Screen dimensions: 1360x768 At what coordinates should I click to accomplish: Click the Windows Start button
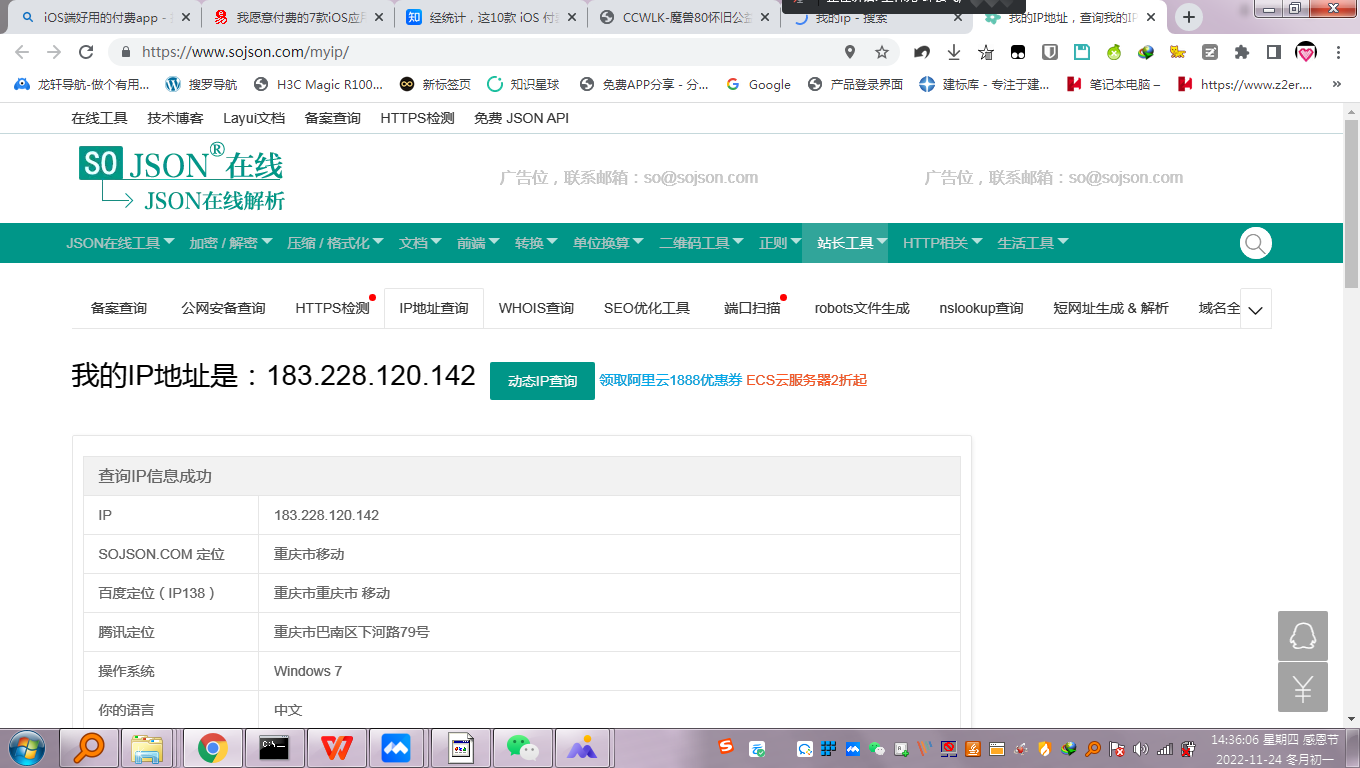[27, 747]
